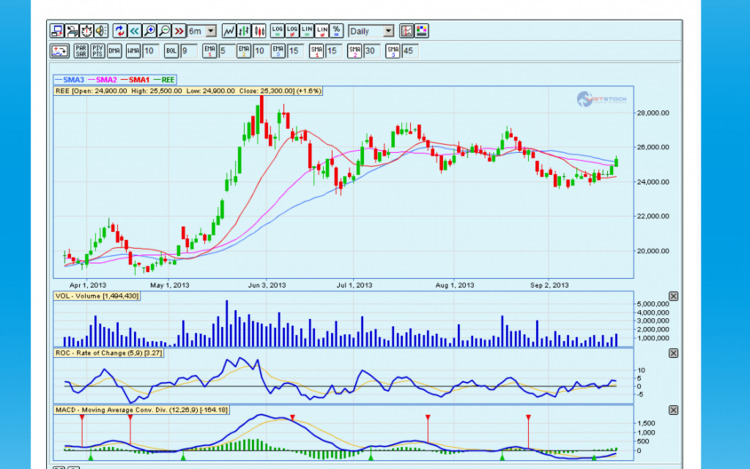Click the indicators icon starting second toolbar
This screenshot has height=469, width=750.
(60, 51)
